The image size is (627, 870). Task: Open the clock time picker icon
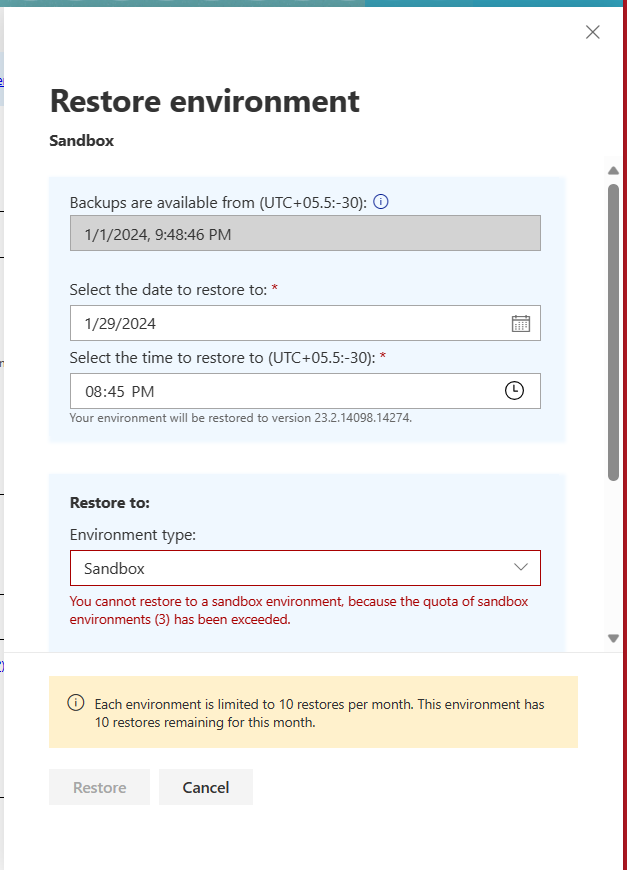(514, 390)
